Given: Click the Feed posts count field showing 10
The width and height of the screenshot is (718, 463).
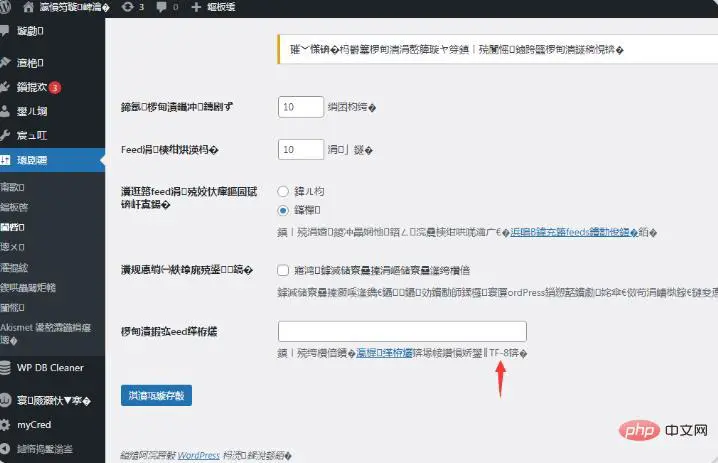Looking at the screenshot, I should (x=301, y=149).
